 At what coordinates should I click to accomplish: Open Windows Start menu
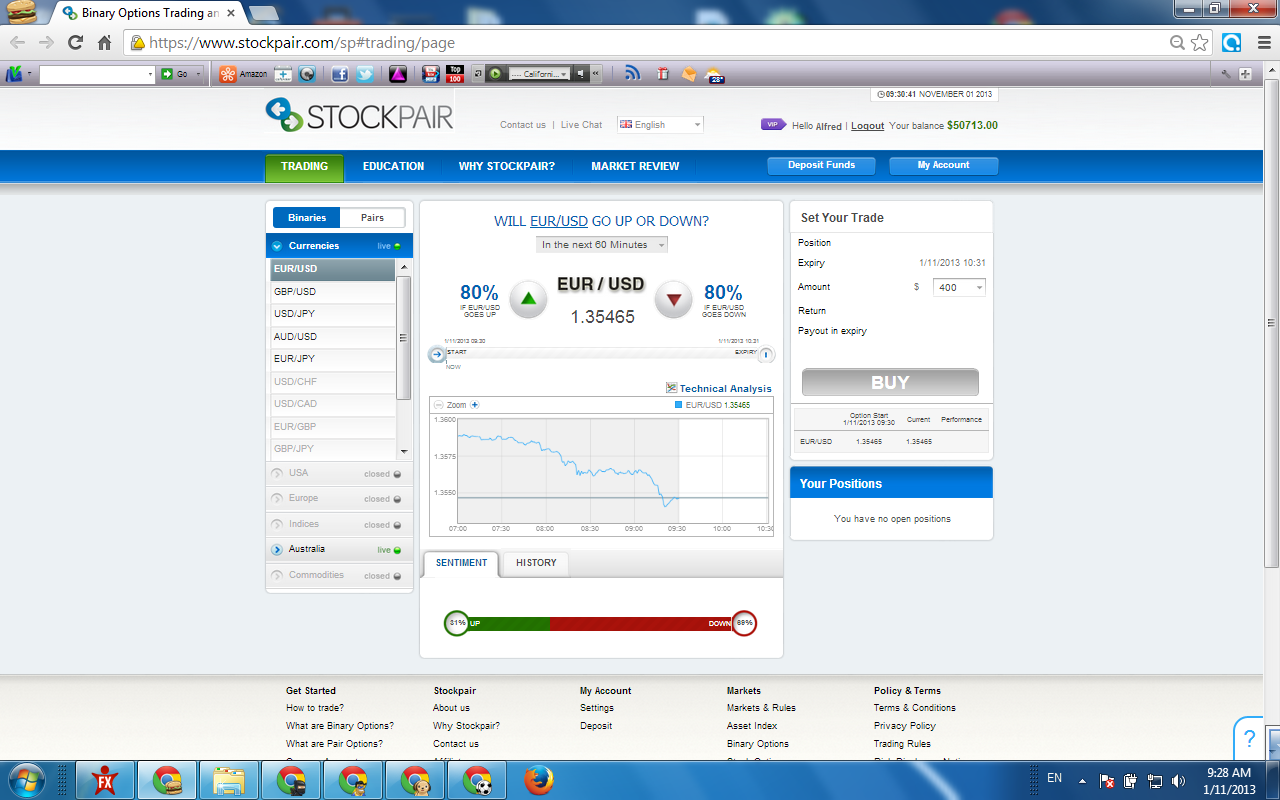26,779
